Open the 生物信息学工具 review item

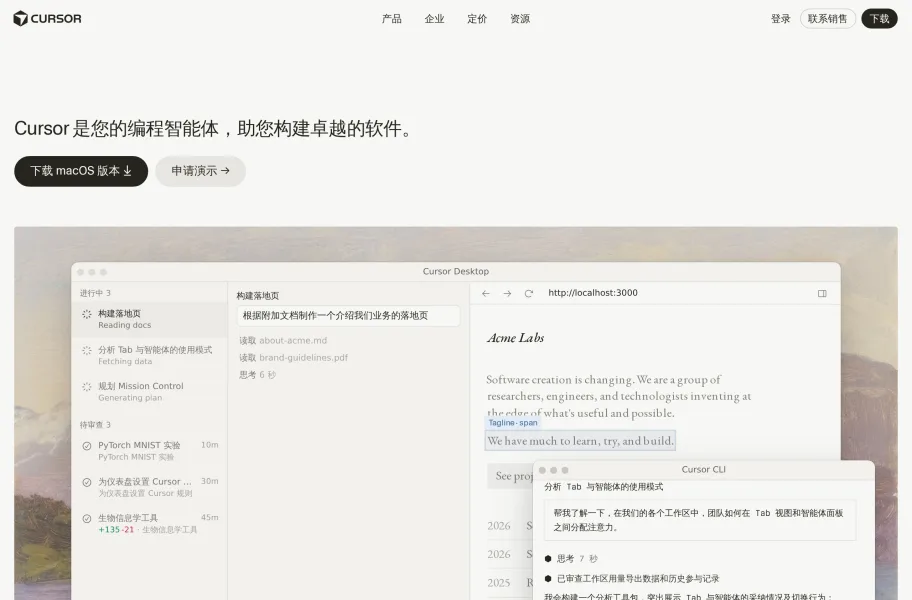(149, 523)
